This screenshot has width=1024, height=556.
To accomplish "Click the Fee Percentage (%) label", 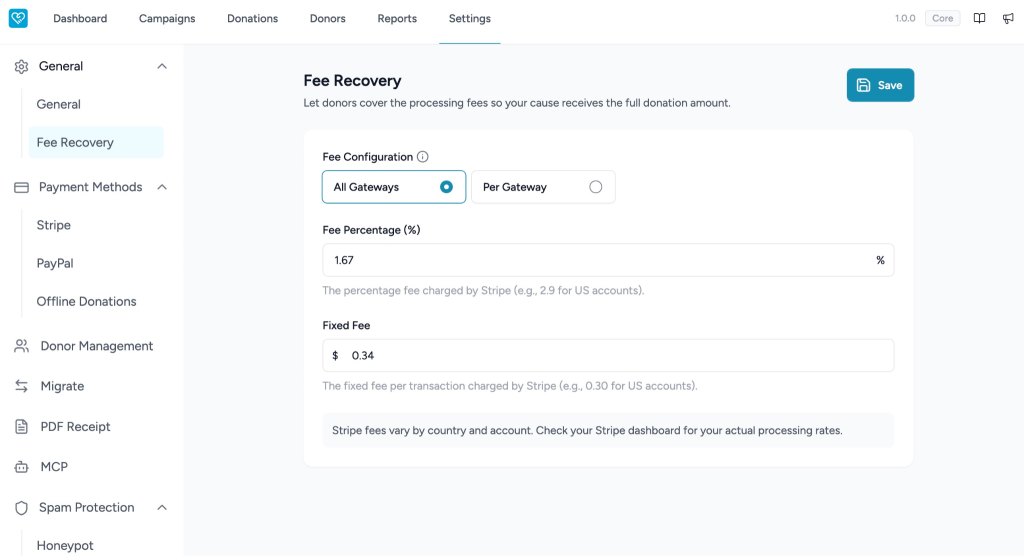I will [372, 230].
